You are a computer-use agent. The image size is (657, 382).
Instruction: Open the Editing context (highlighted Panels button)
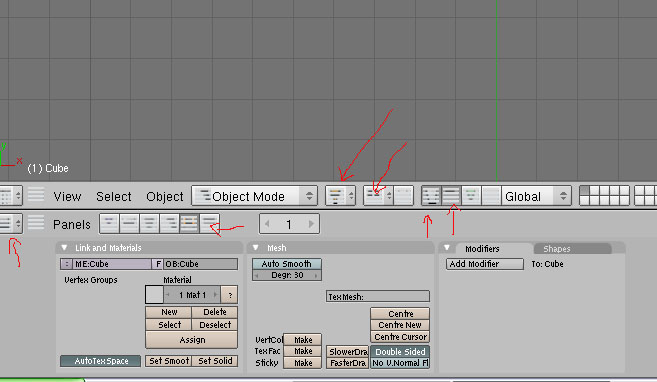click(x=189, y=224)
